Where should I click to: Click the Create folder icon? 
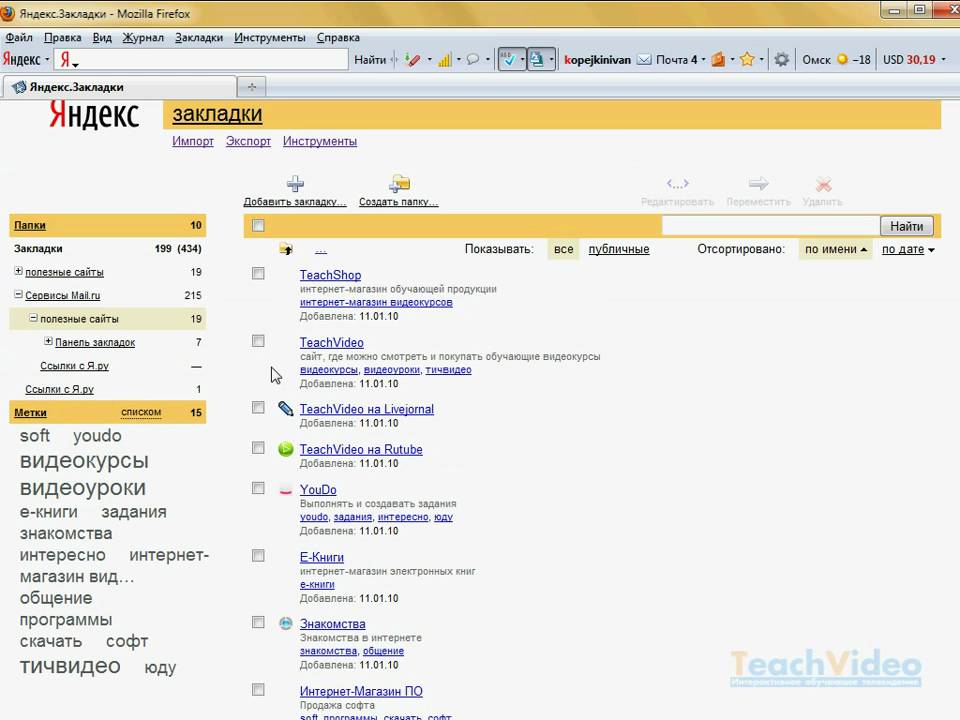pyautogui.click(x=399, y=183)
